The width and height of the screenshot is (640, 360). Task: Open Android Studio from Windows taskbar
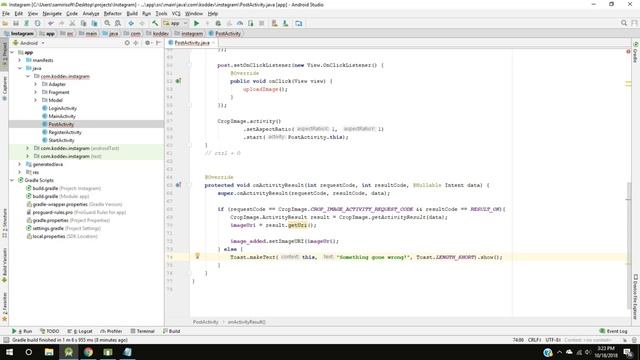click(69, 352)
